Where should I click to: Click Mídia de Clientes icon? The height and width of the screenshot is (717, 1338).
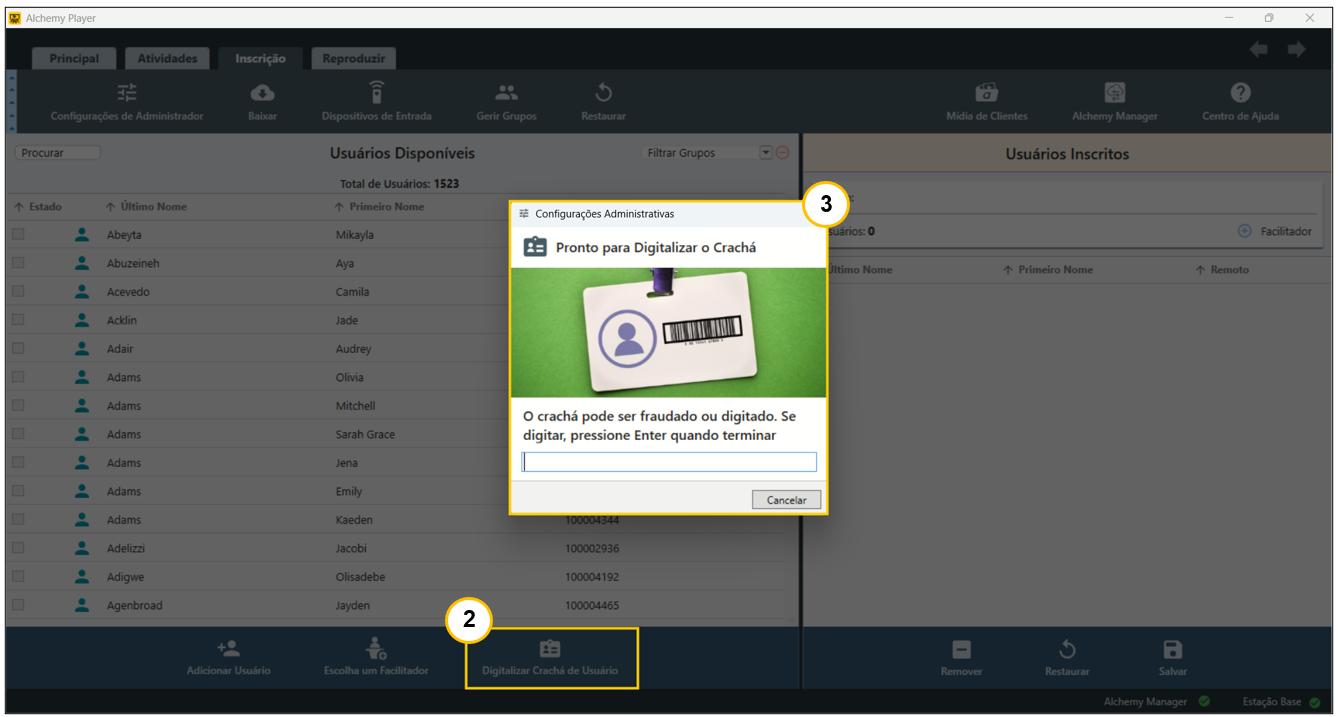coord(986,93)
